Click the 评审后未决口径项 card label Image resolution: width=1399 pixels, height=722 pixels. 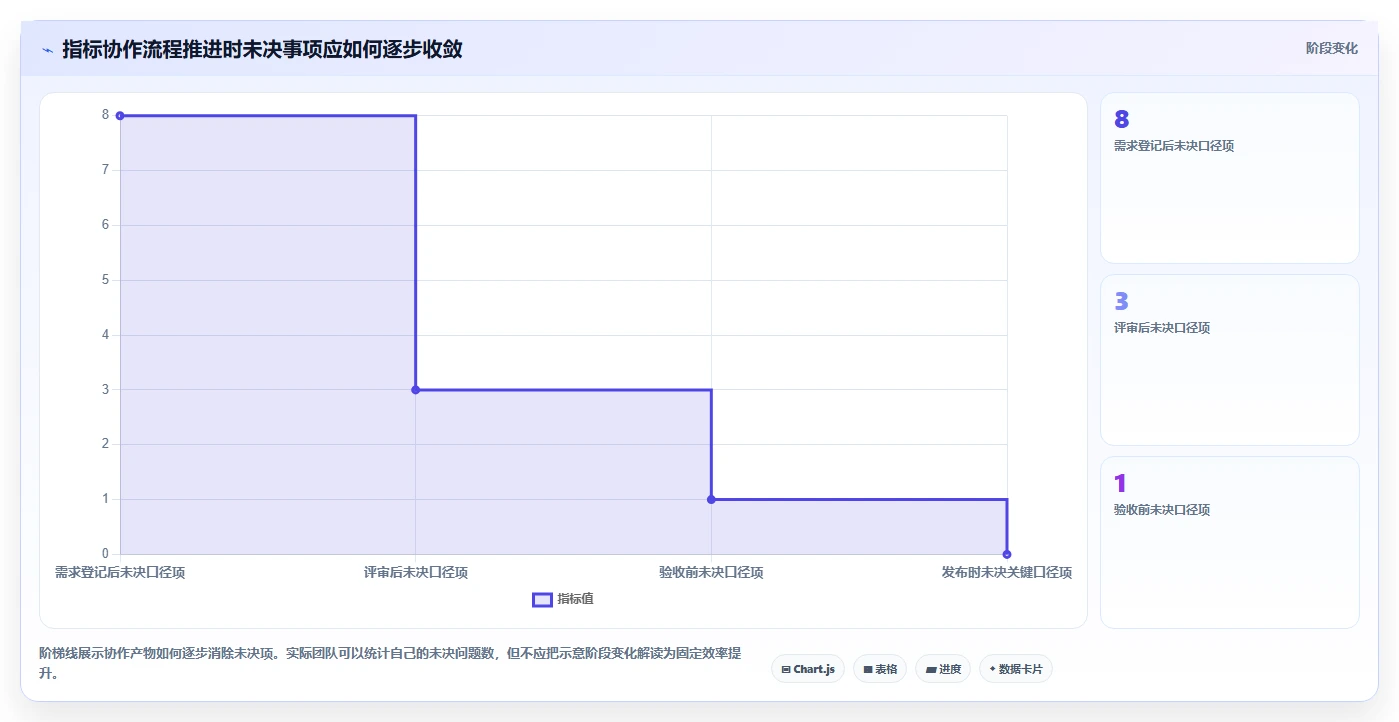tap(1162, 328)
